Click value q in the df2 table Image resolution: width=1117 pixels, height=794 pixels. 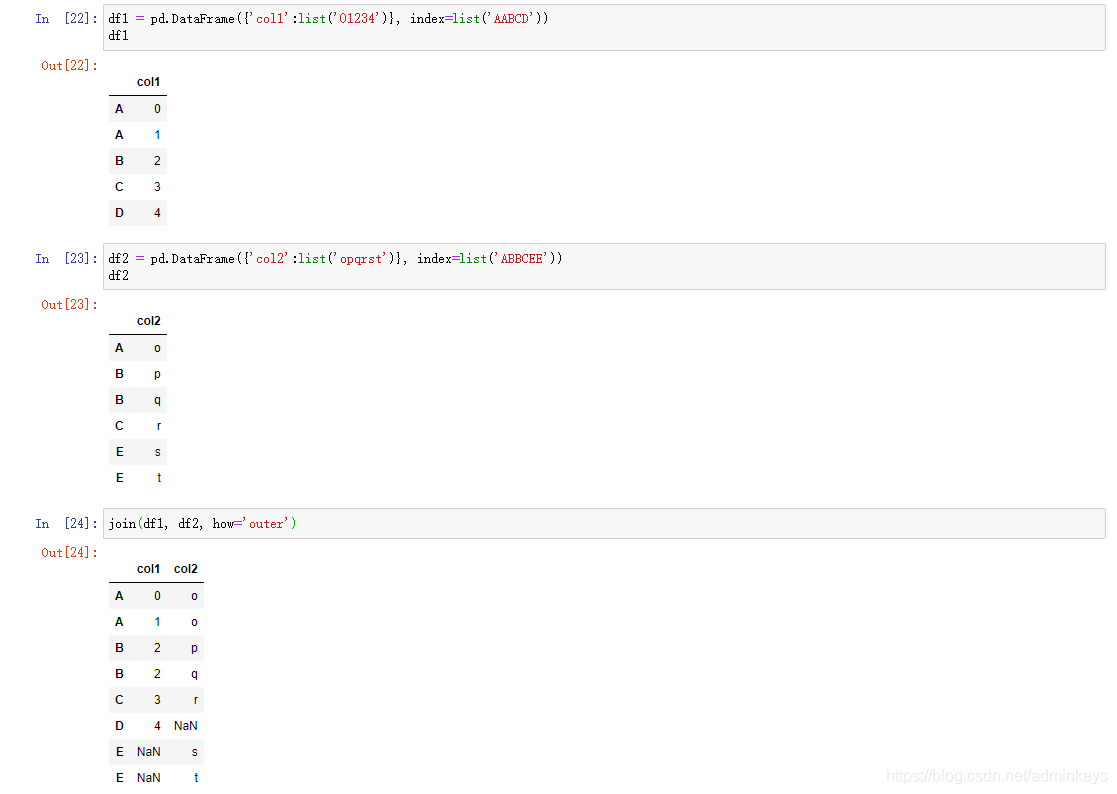(x=157, y=399)
